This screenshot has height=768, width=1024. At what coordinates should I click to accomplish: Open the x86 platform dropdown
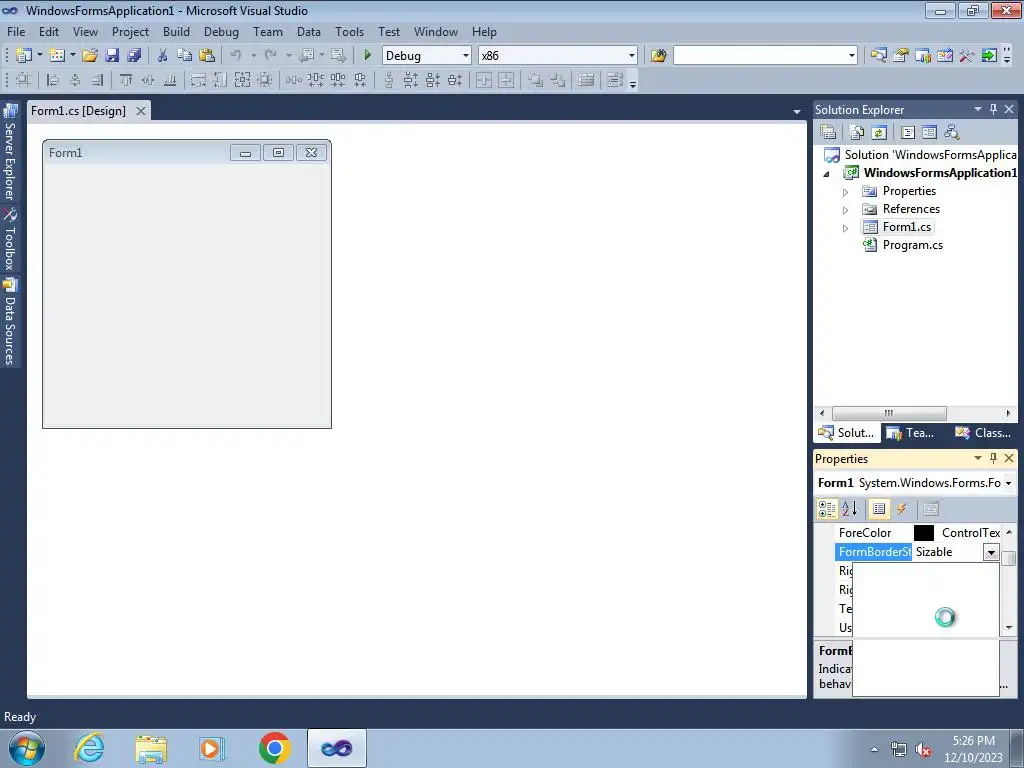point(632,56)
